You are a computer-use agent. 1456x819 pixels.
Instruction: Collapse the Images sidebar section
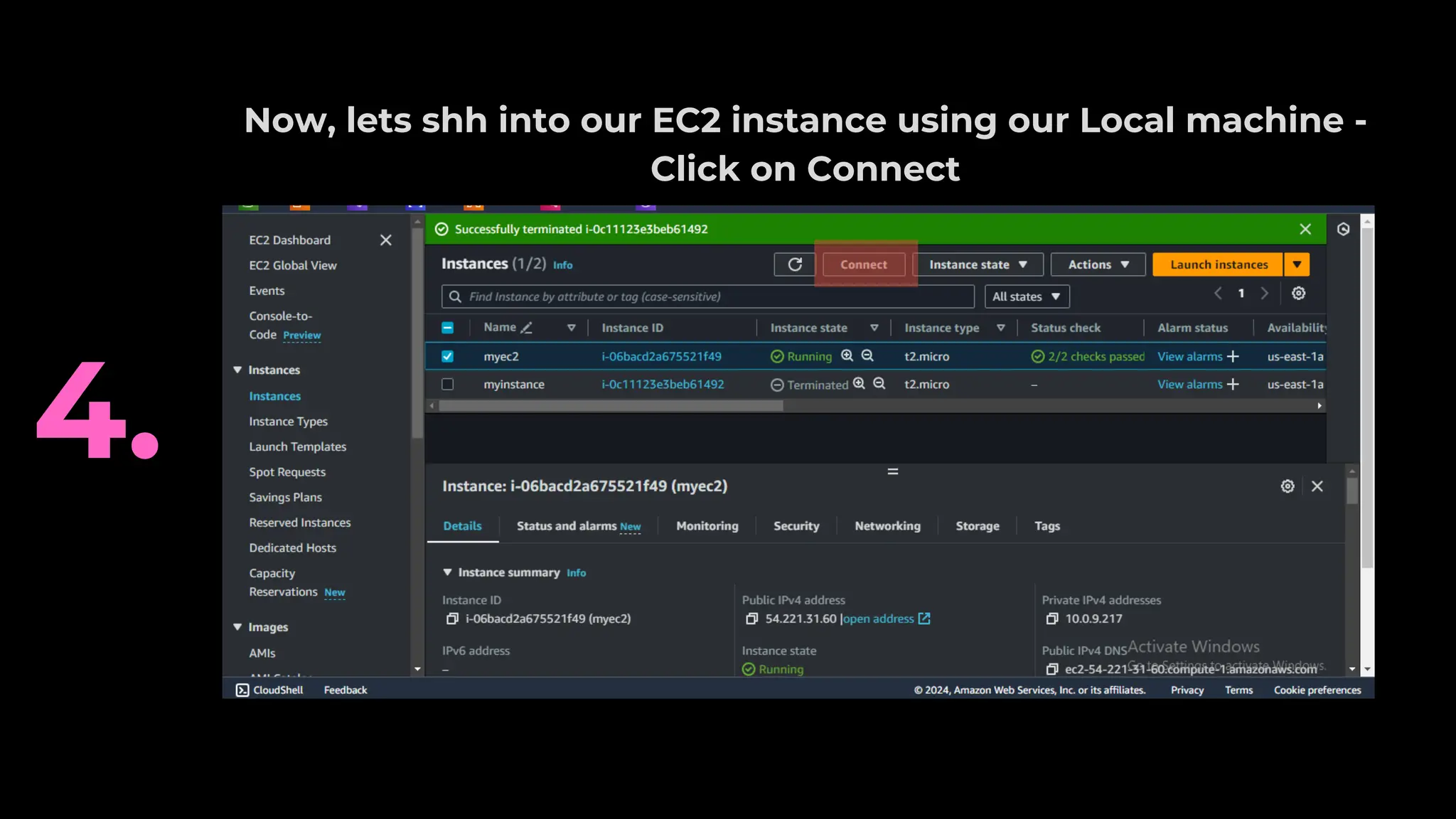[237, 627]
